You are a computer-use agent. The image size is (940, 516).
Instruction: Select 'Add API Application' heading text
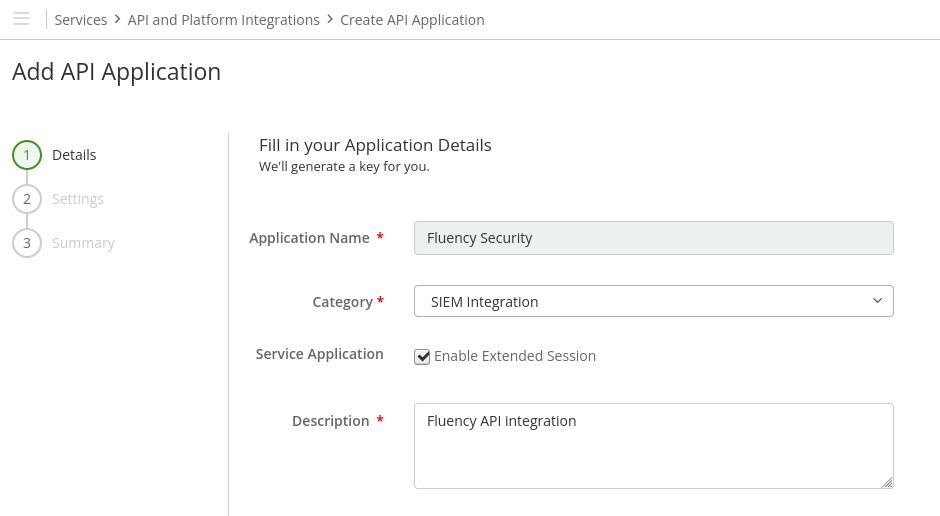(116, 72)
